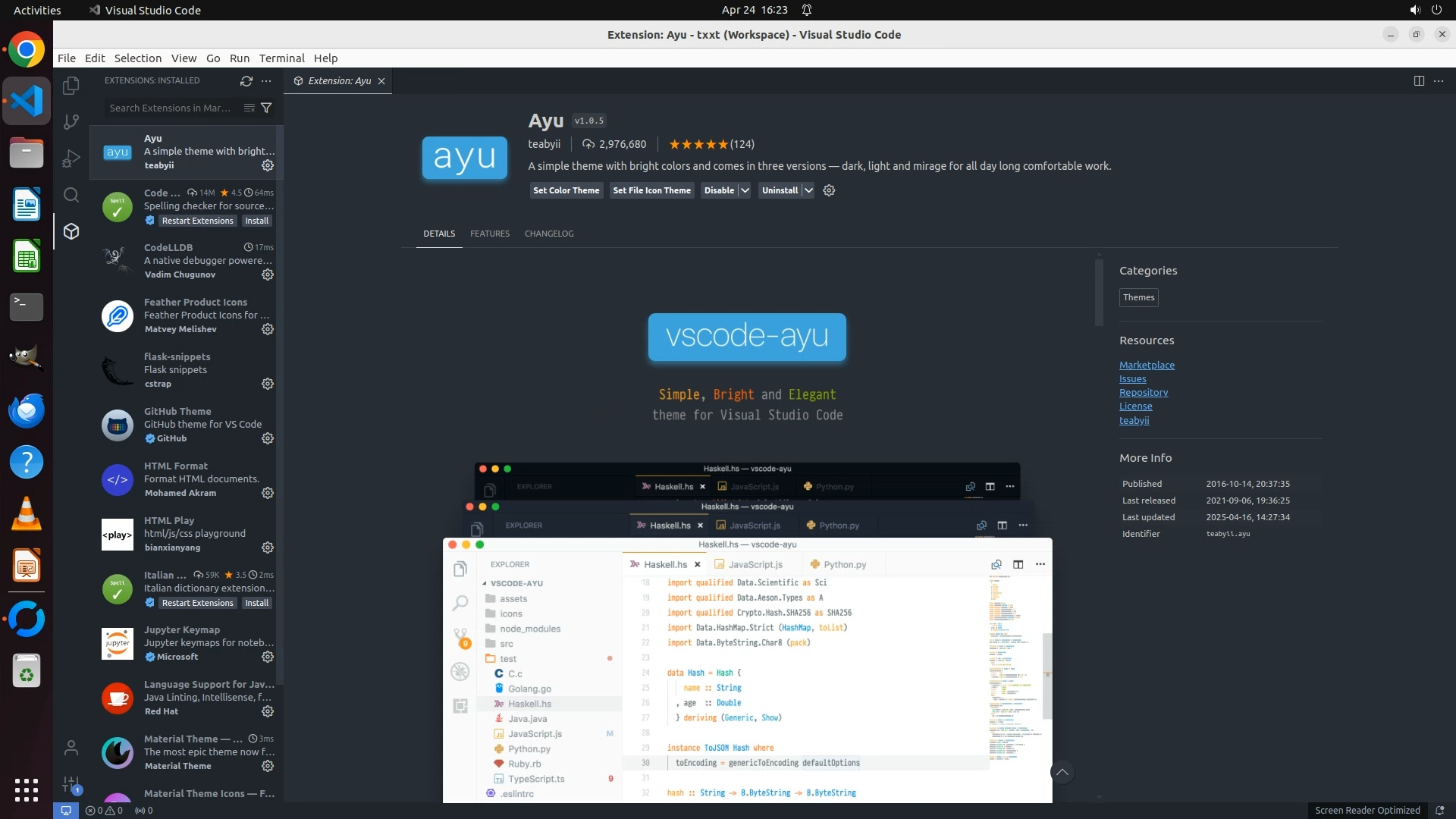Expand the Uninstall dropdown arrow
Viewport: 1456px width, 819px height.
[x=808, y=190]
